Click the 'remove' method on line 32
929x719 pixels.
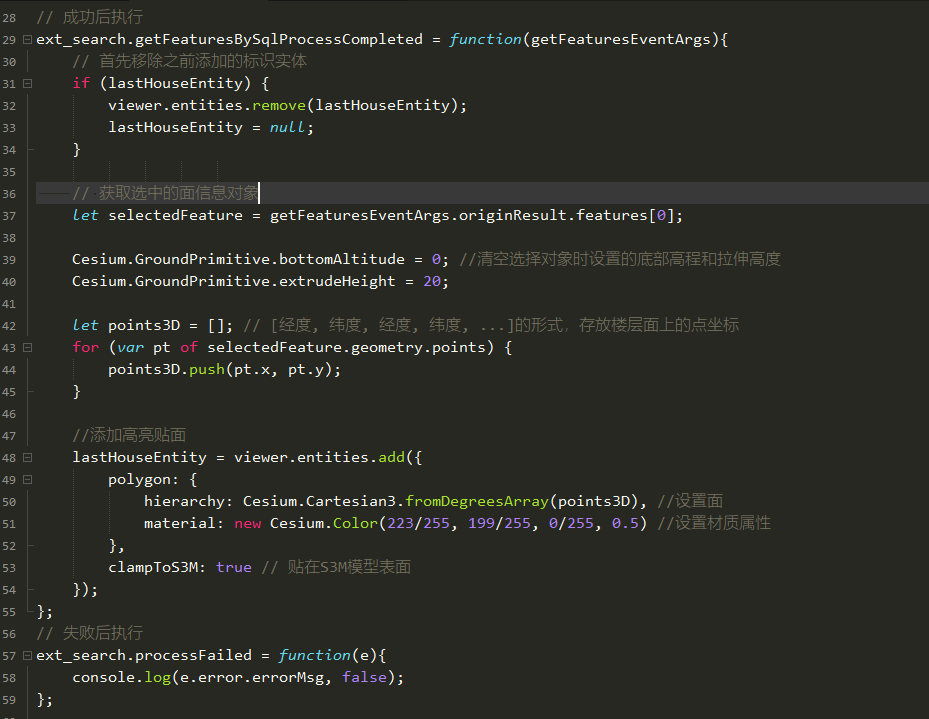pyautogui.click(x=279, y=105)
